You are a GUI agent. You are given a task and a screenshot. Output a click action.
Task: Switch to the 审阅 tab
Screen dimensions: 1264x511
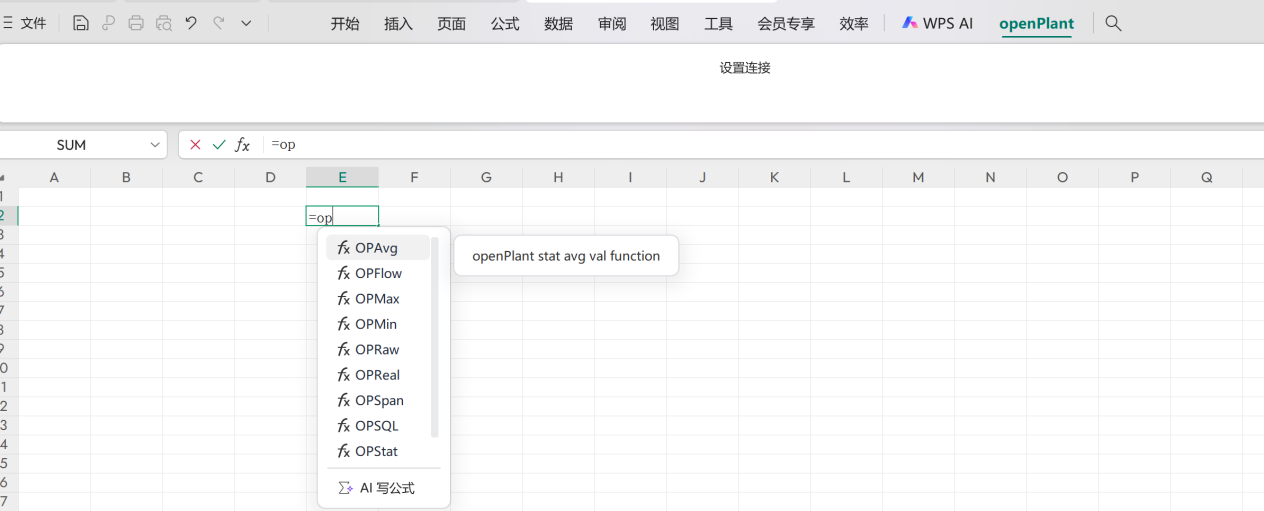point(612,23)
